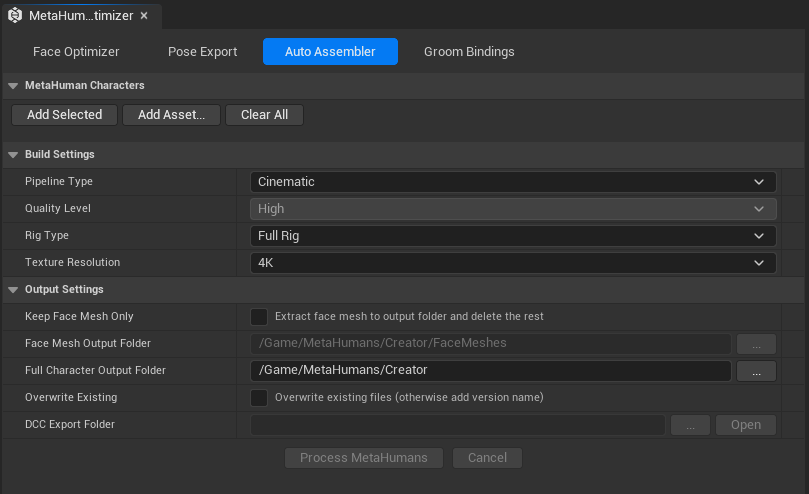This screenshot has width=809, height=494.
Task: Close the MetaHuman Optimizer tab
Action: tap(144, 15)
